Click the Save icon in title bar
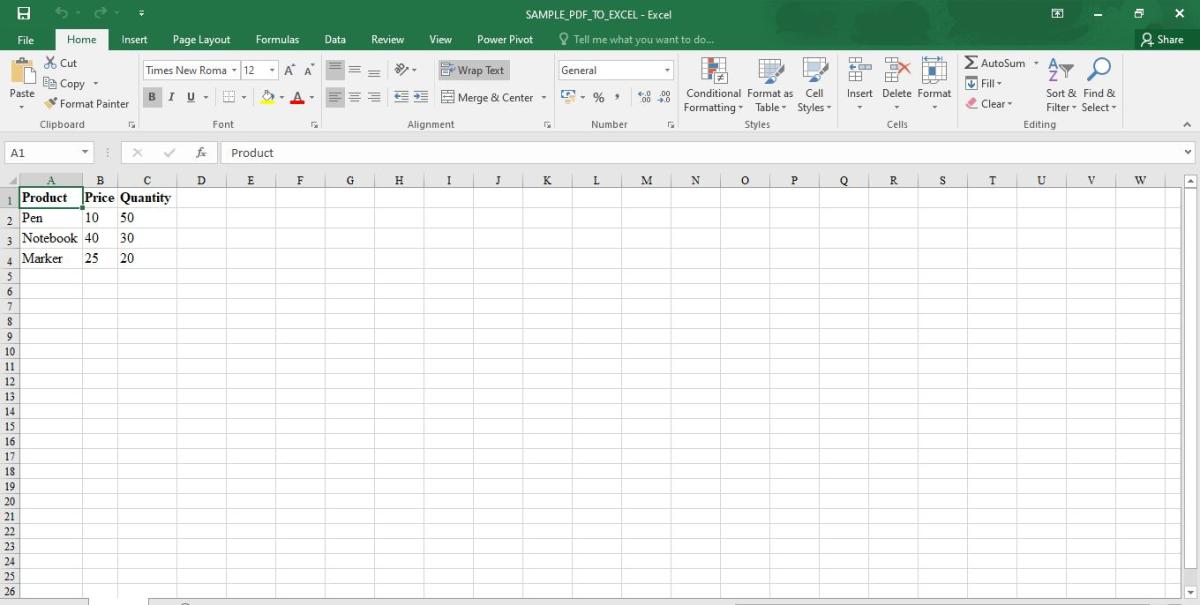This screenshot has width=1200, height=605. [x=23, y=14]
